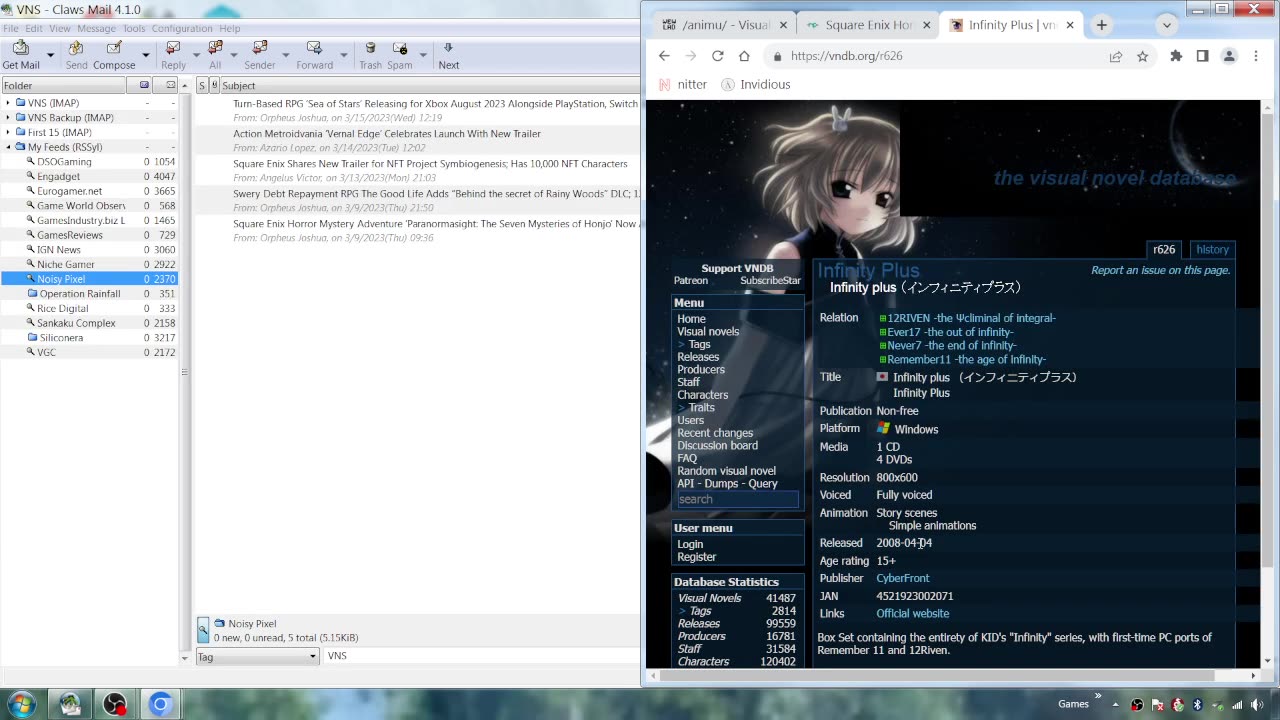Click the browser home icon

pyautogui.click(x=744, y=56)
